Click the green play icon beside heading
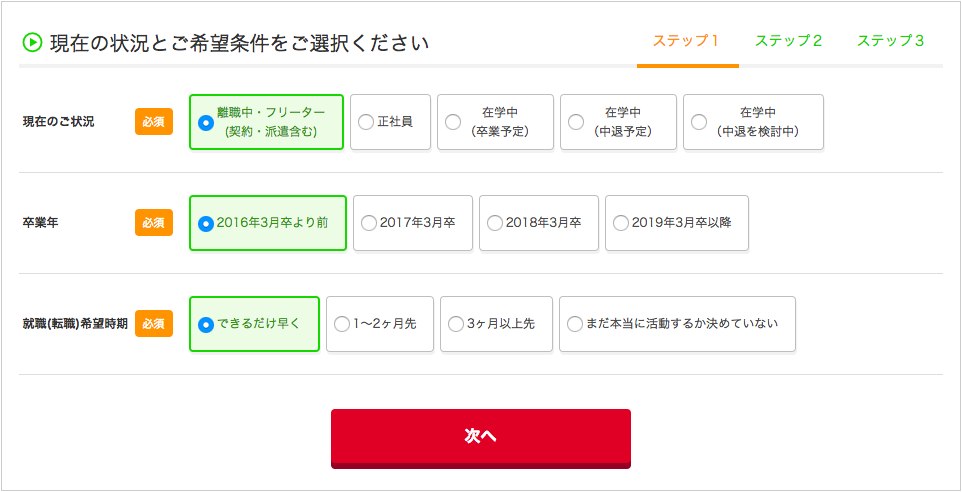Image resolution: width=962 pixels, height=492 pixels. coord(32,43)
